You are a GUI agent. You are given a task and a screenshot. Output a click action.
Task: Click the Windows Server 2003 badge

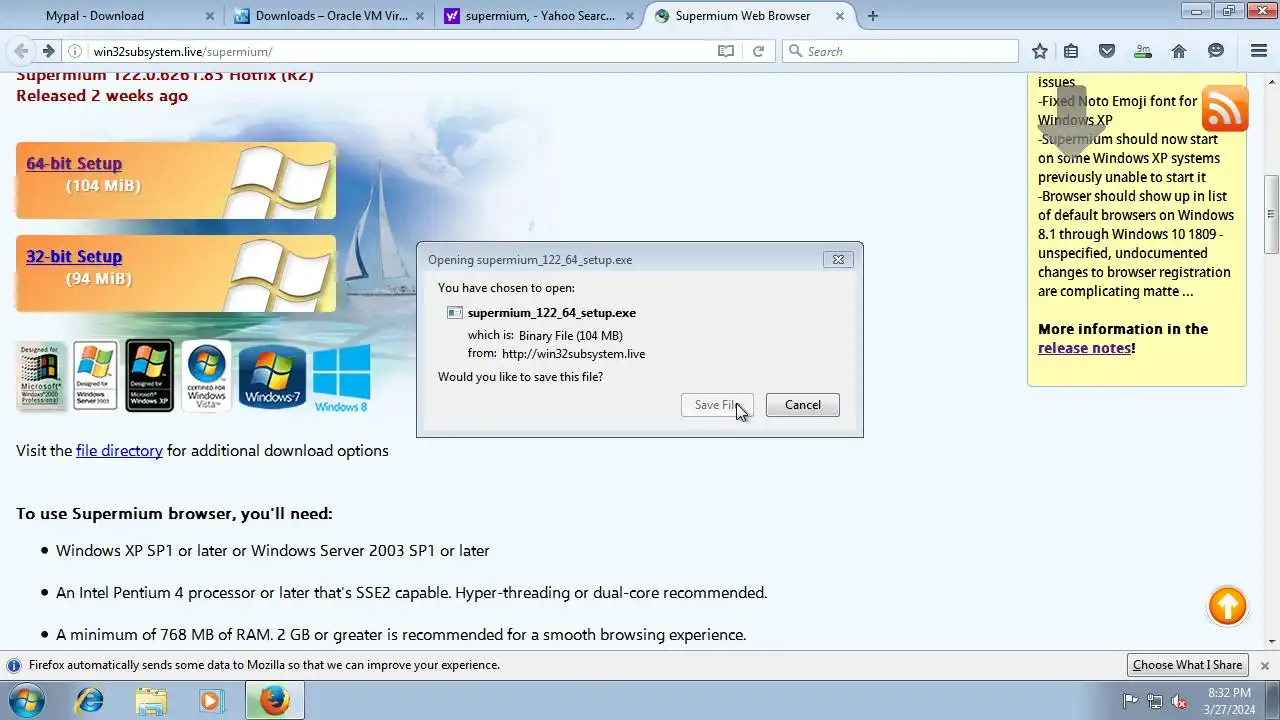(95, 375)
